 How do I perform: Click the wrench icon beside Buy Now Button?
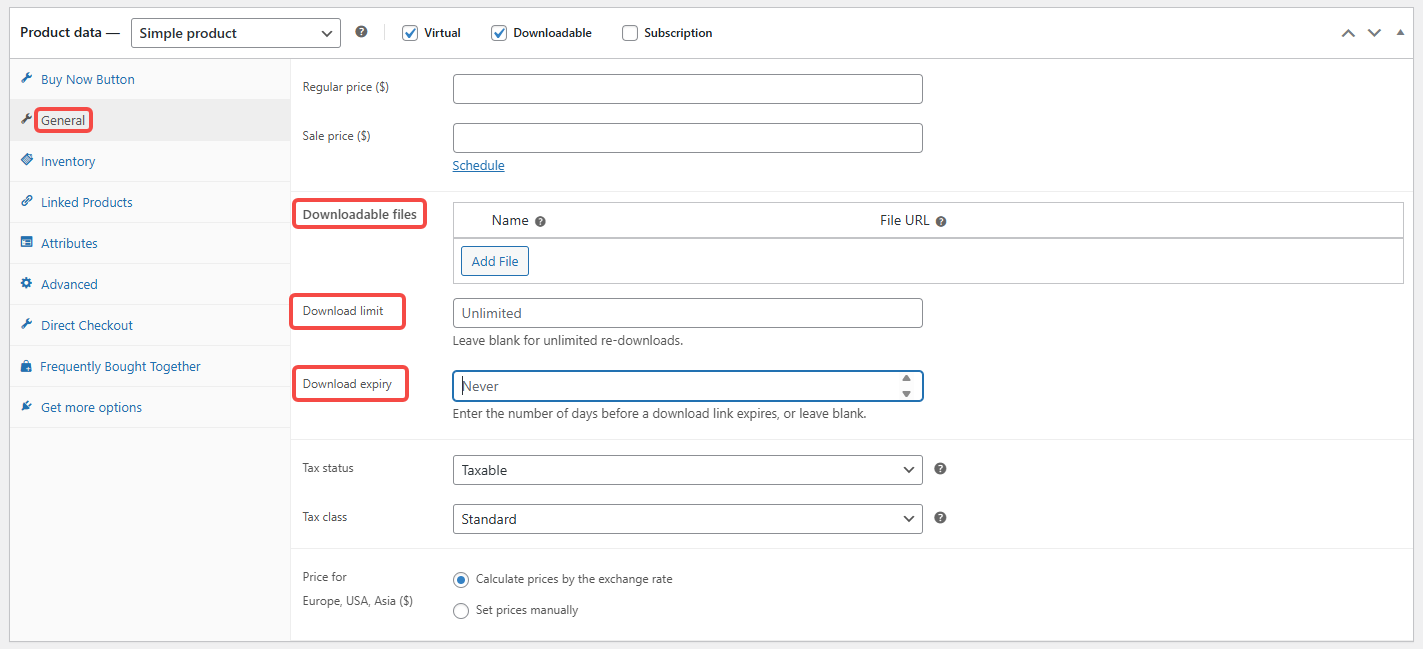click(x=27, y=79)
